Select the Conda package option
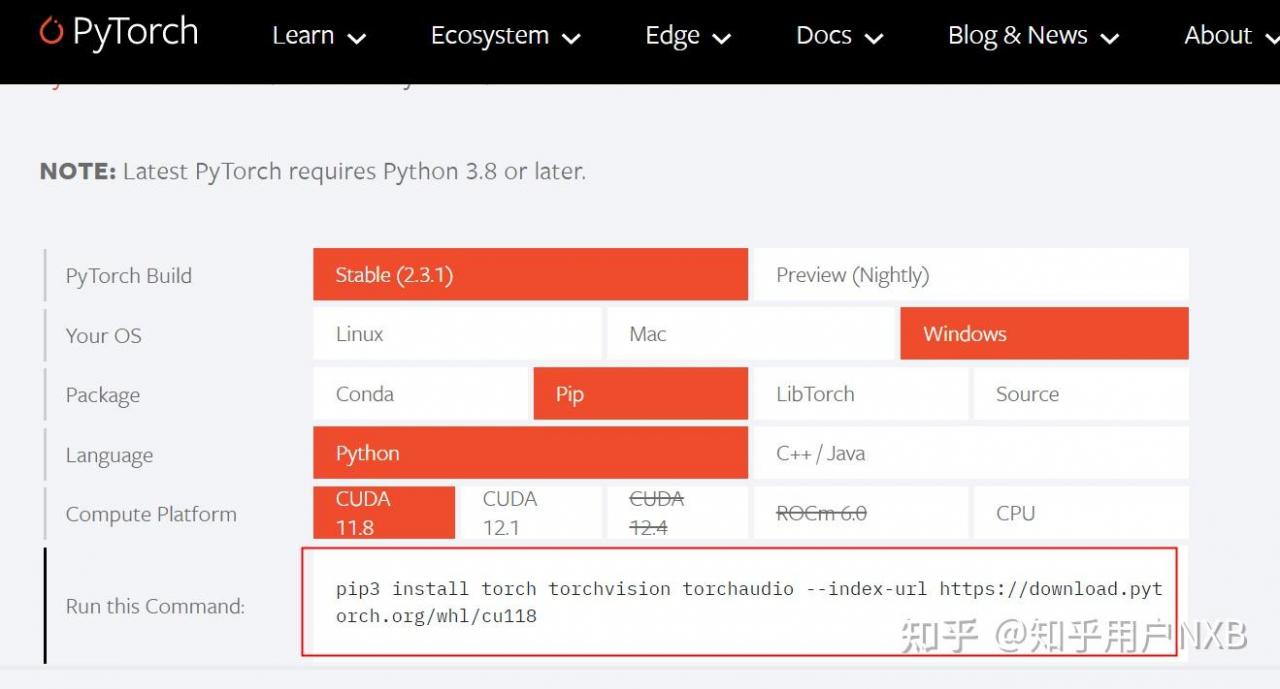Image resolution: width=1280 pixels, height=689 pixels. pos(420,394)
